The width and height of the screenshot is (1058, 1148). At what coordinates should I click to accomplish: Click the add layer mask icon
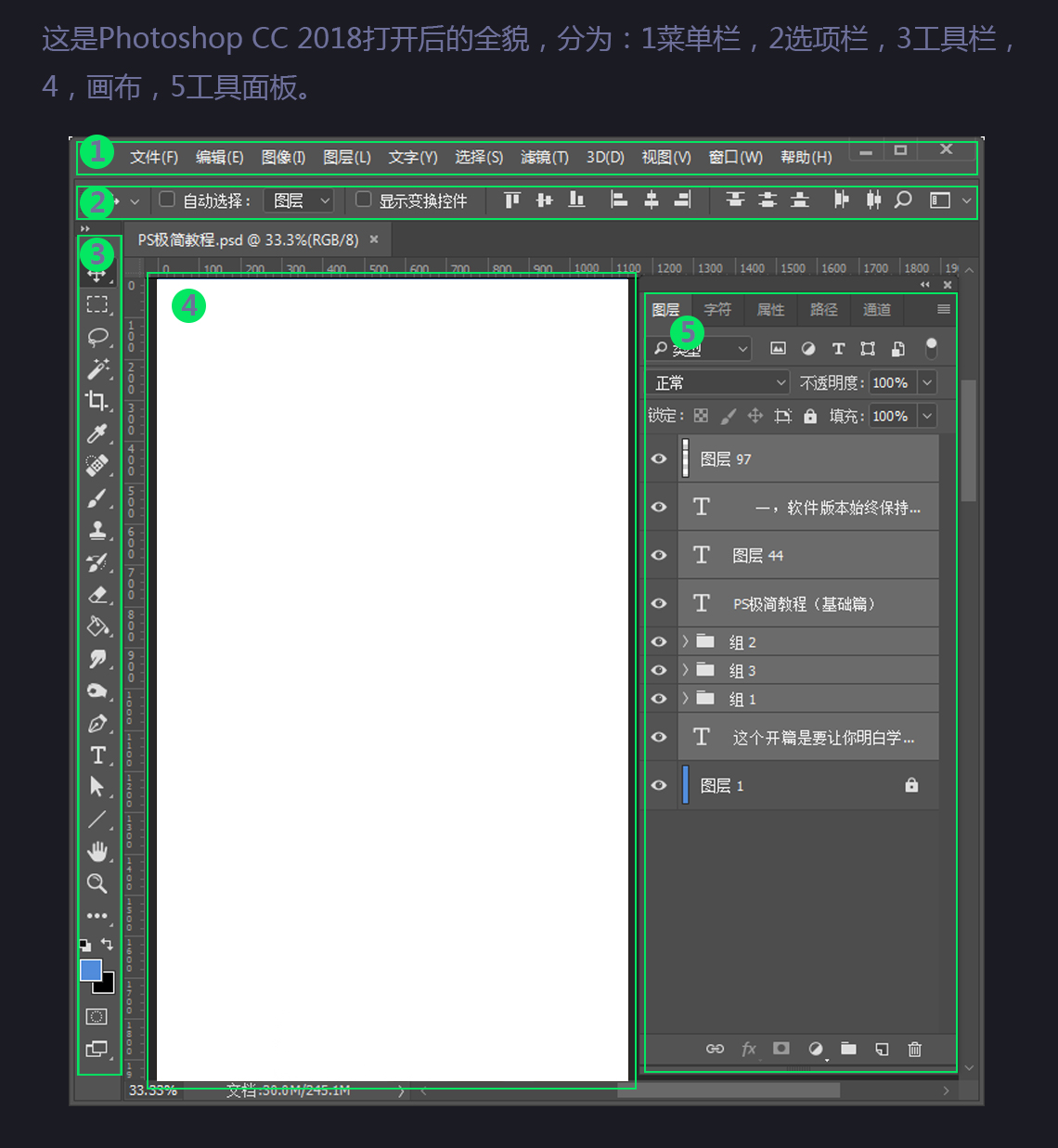781,1048
